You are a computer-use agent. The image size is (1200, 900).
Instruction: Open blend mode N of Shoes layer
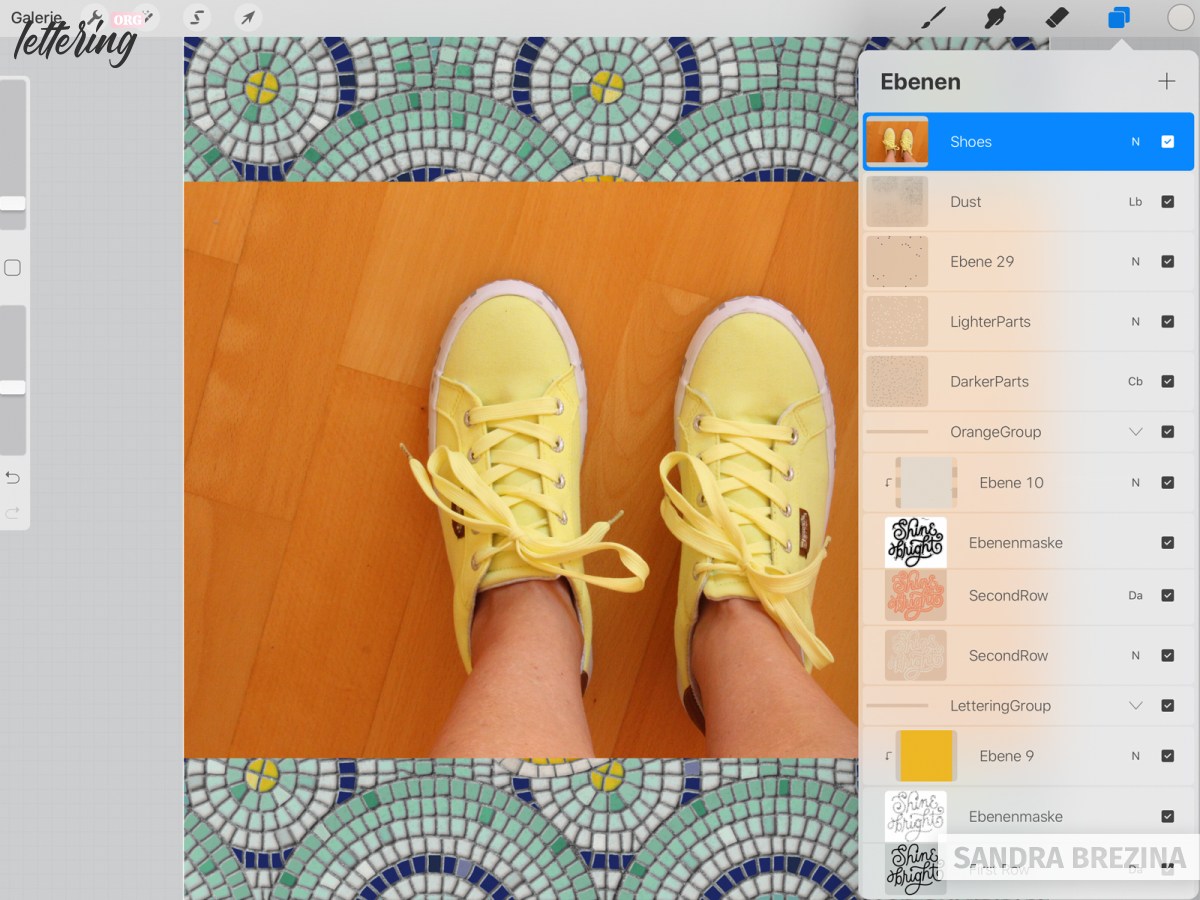coord(1135,142)
